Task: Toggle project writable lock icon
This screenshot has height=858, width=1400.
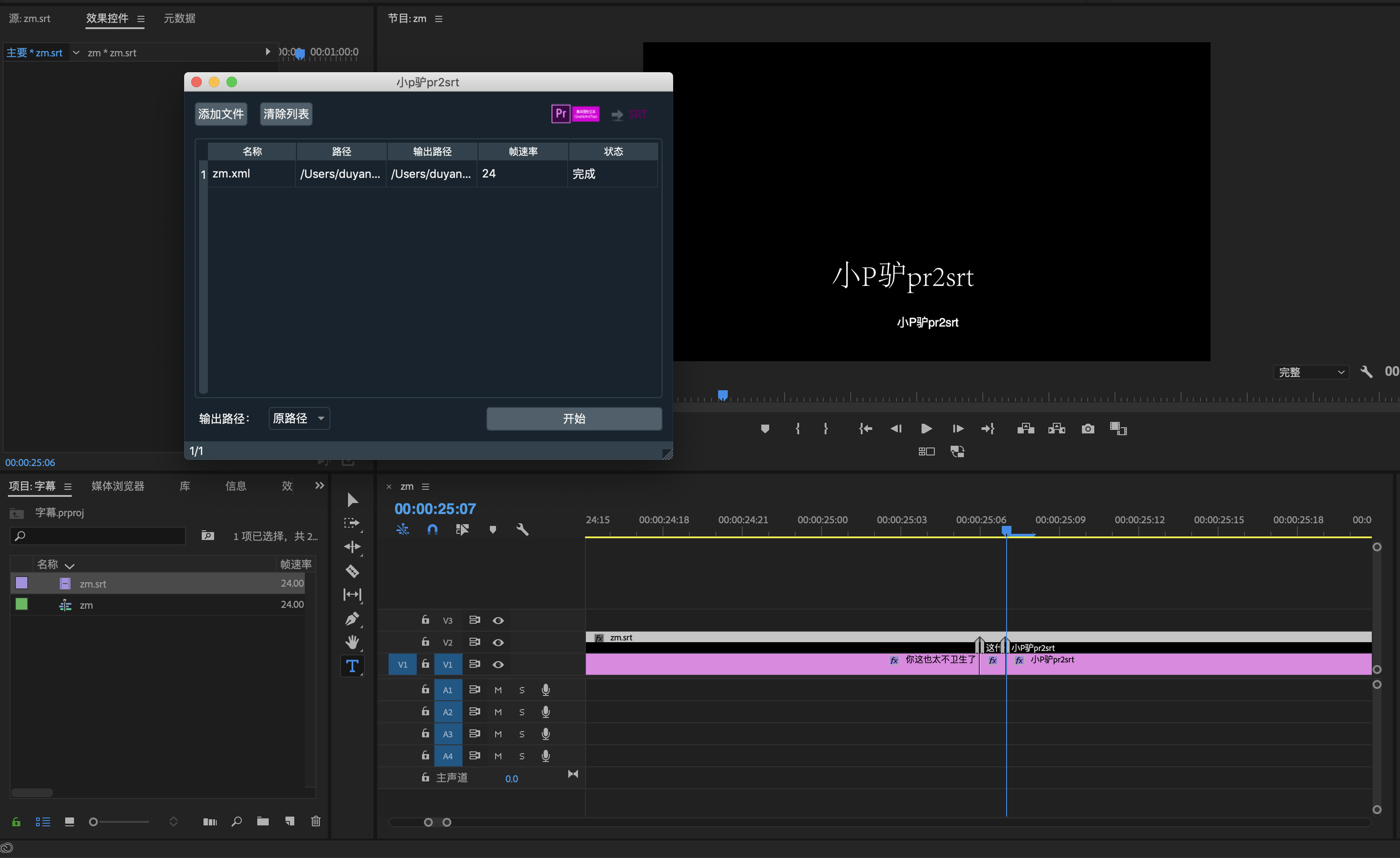Action: [x=16, y=821]
